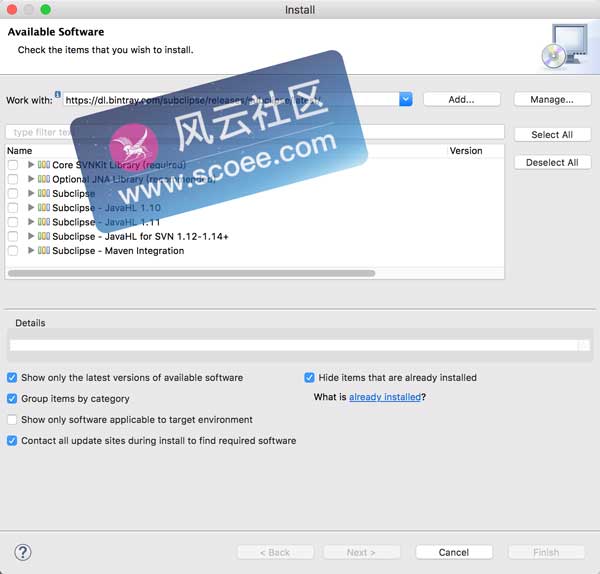Check the Subclipse Maven Integration checkbox
This screenshot has height=574, width=600.
coord(13,251)
